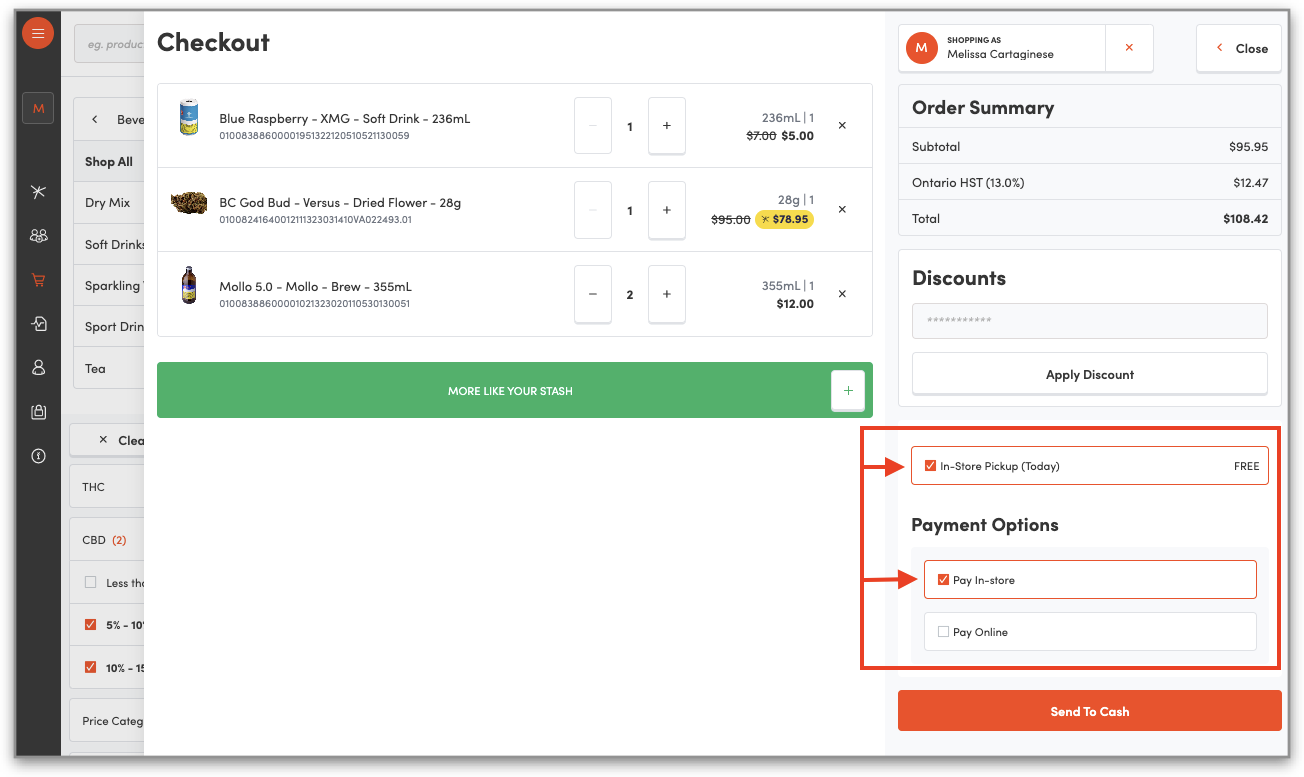Increase Mollo 5.0 quantity with plus
This screenshot has width=1304, height=777.
[666, 294]
